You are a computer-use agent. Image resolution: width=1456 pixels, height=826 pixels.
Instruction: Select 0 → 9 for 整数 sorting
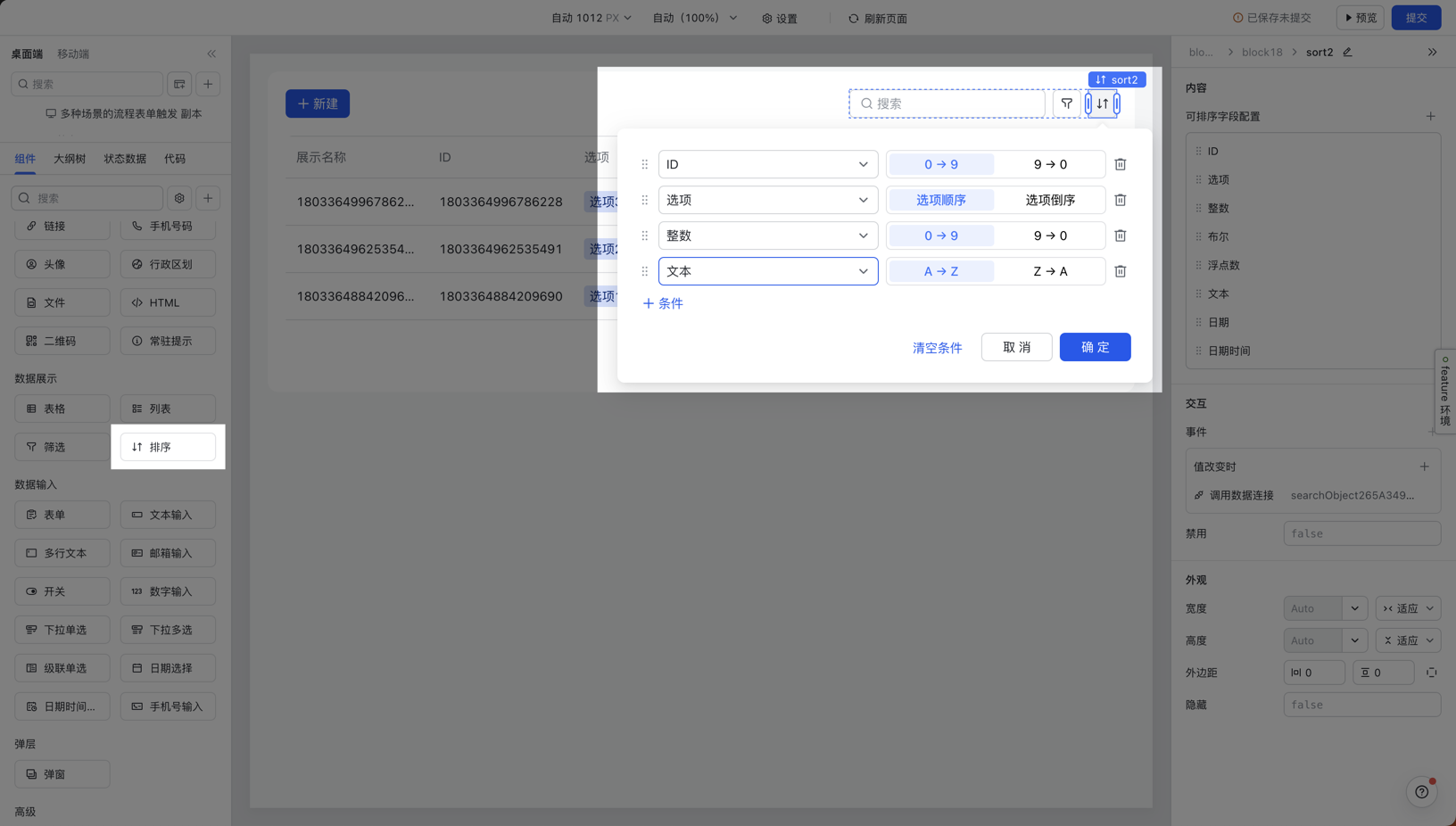click(x=941, y=235)
